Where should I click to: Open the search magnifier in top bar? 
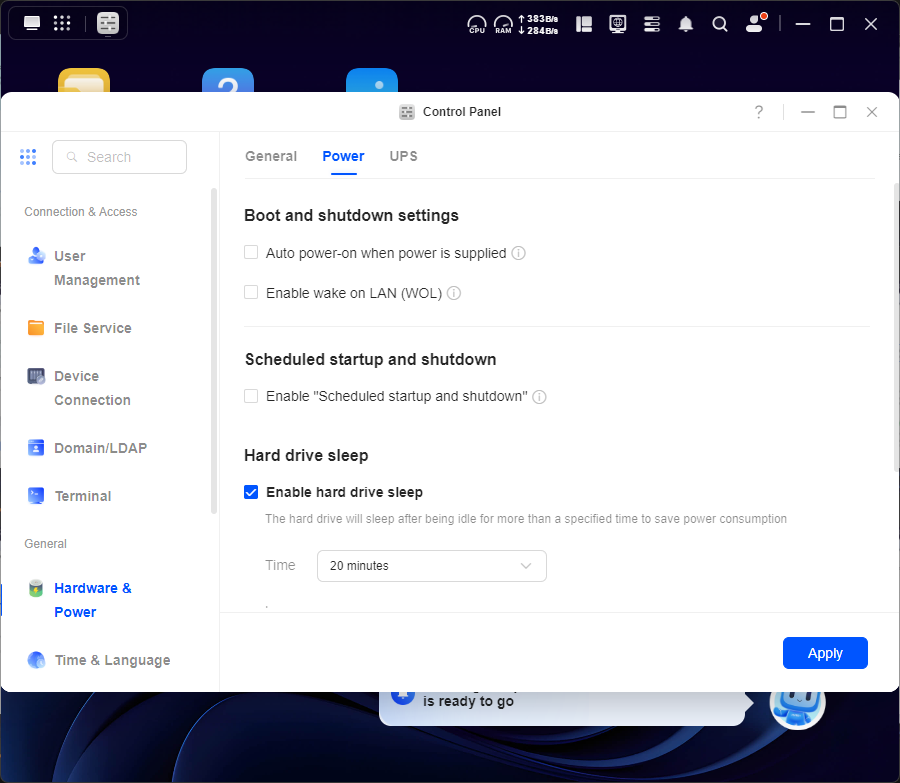pyautogui.click(x=720, y=24)
